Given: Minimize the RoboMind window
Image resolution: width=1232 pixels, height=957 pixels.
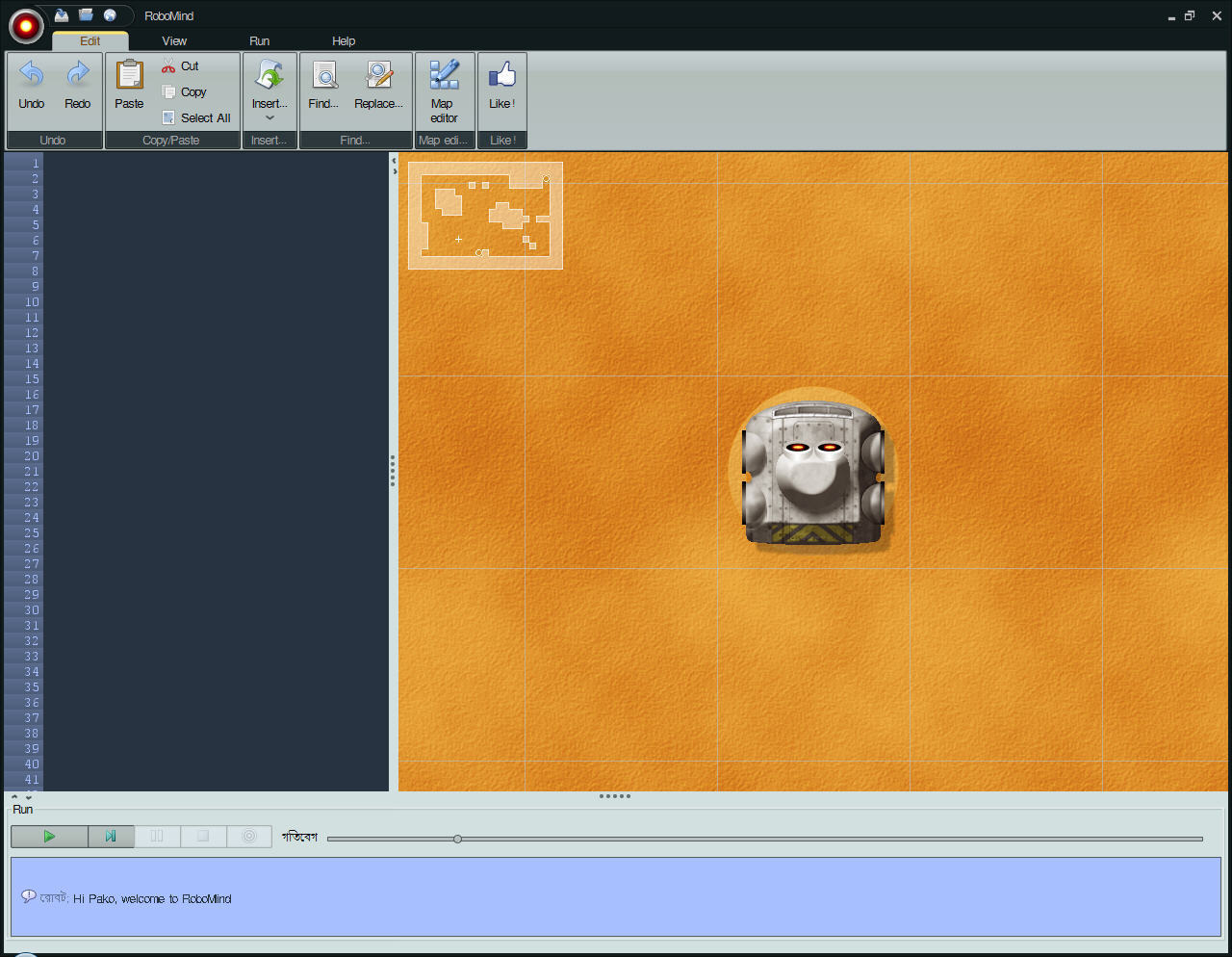Looking at the screenshot, I should click(1171, 16).
